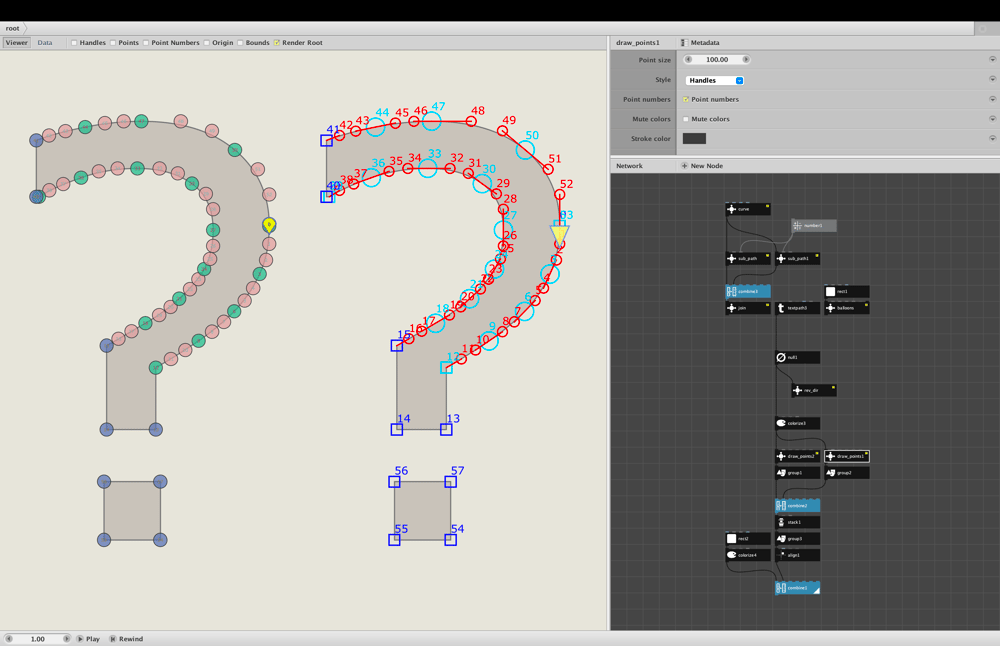Select the group2 node
The width and height of the screenshot is (1000, 646).
[x=847, y=473]
